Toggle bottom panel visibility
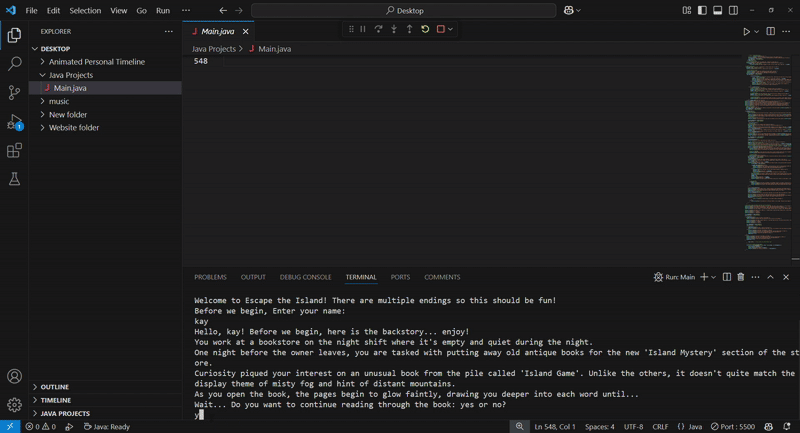The width and height of the screenshot is (800, 433). [x=717, y=10]
